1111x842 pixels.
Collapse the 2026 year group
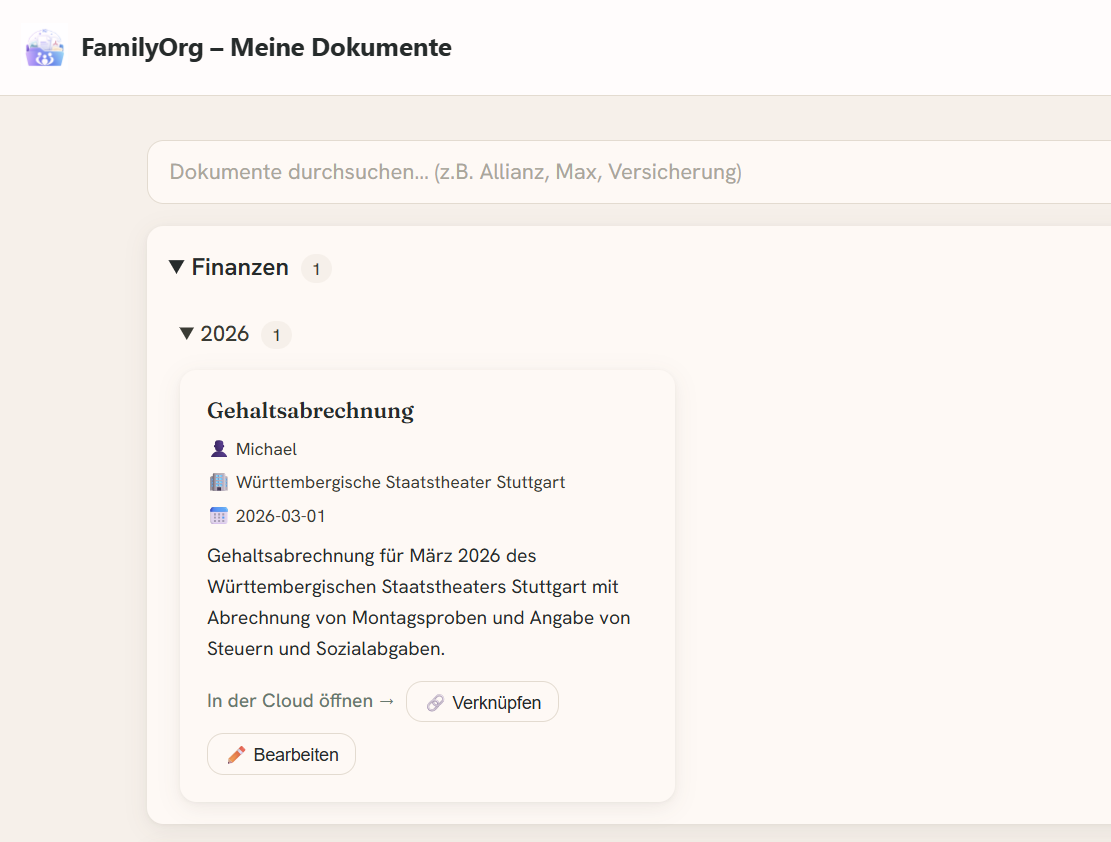(x=186, y=333)
